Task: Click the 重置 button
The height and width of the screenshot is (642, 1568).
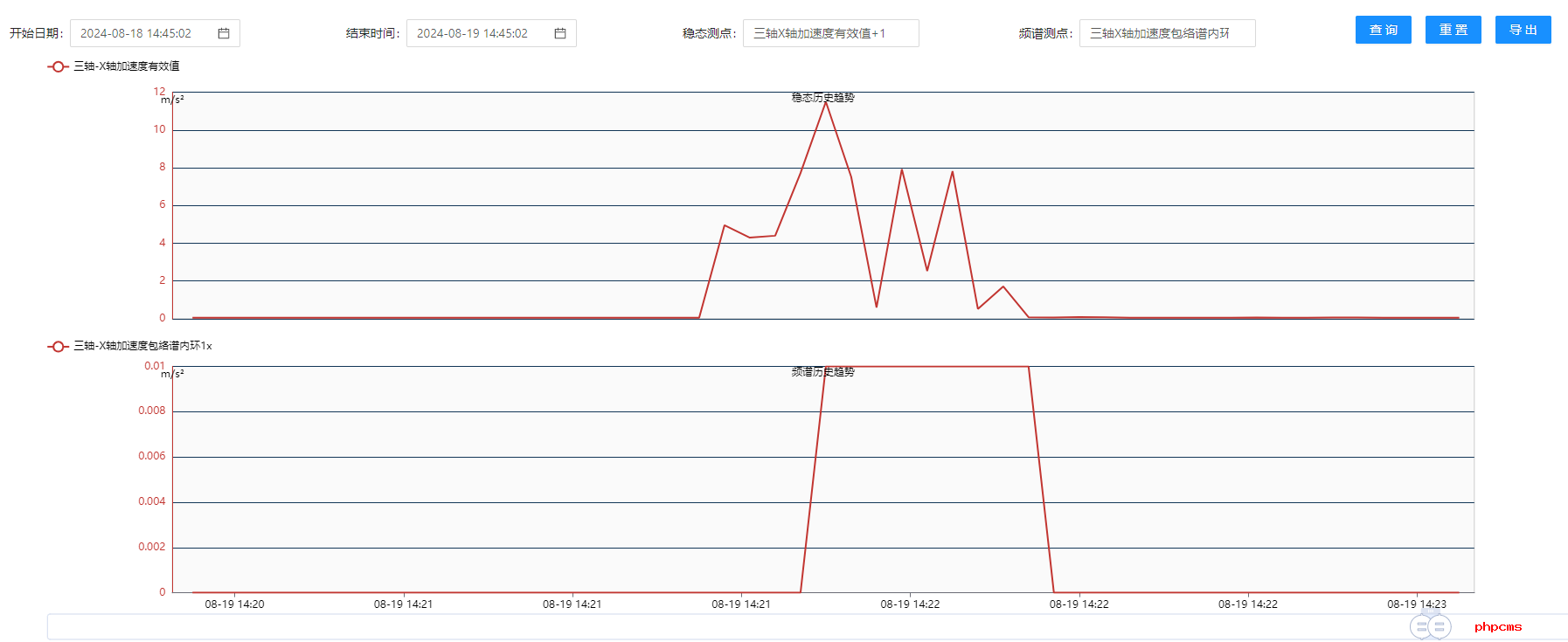Action: point(1453,30)
